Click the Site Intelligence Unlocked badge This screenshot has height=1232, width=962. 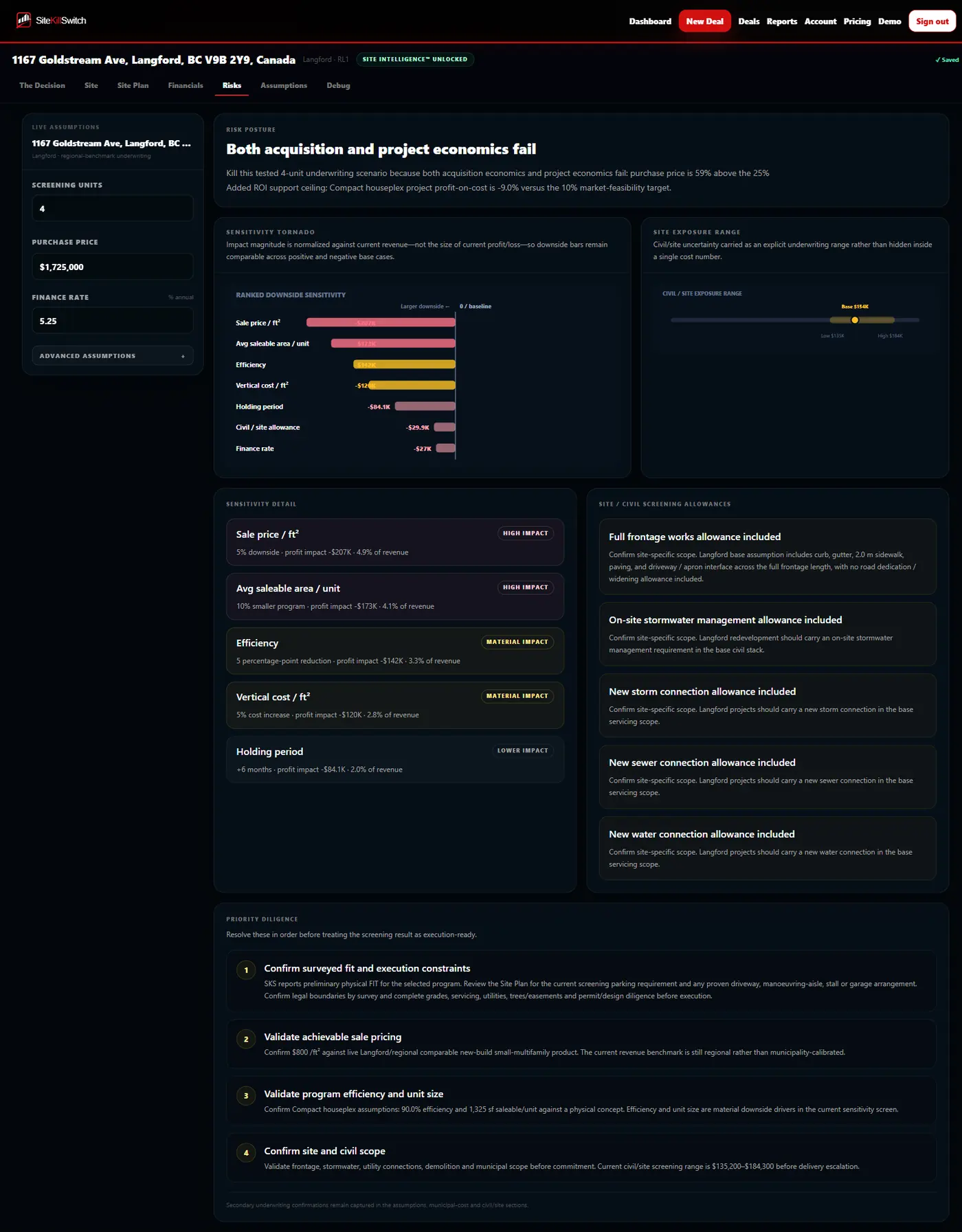[415, 59]
